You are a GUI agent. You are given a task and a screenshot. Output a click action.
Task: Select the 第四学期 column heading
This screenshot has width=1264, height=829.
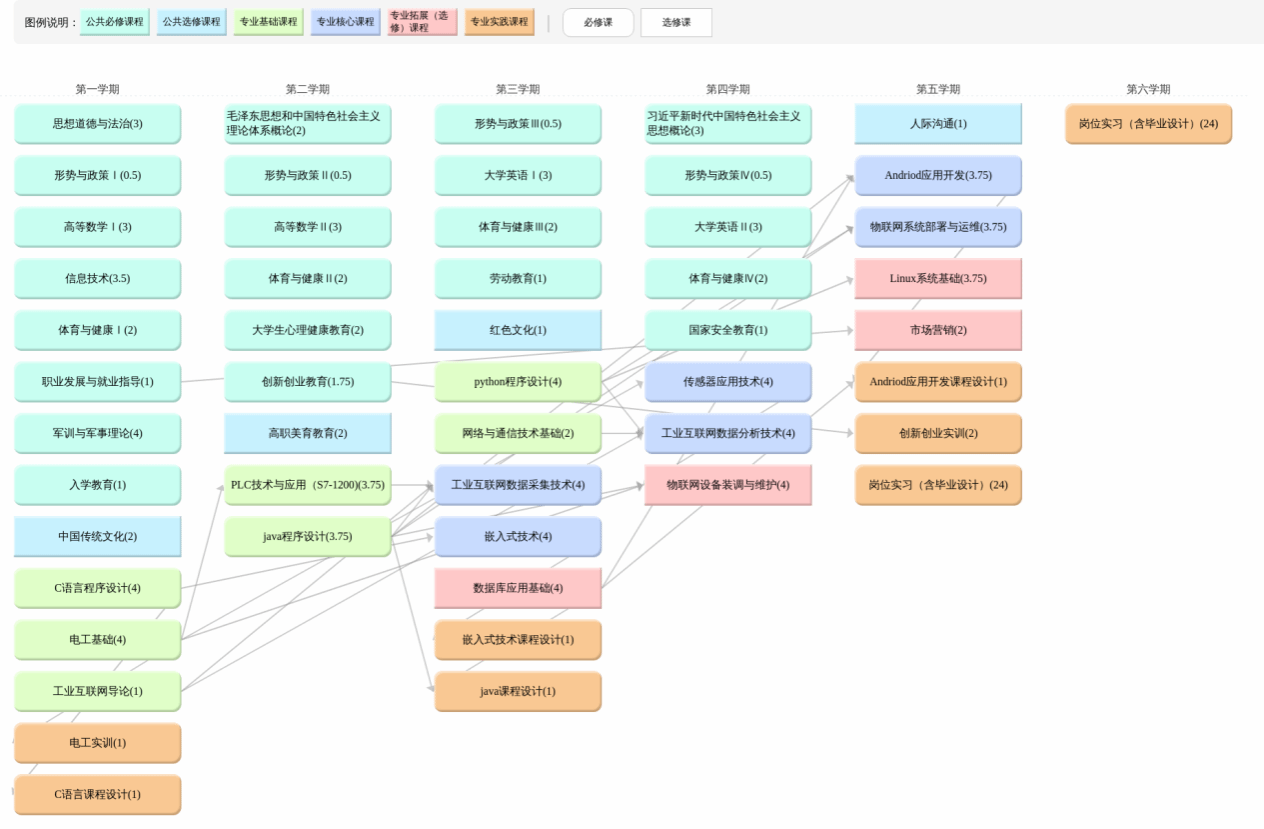(727, 89)
